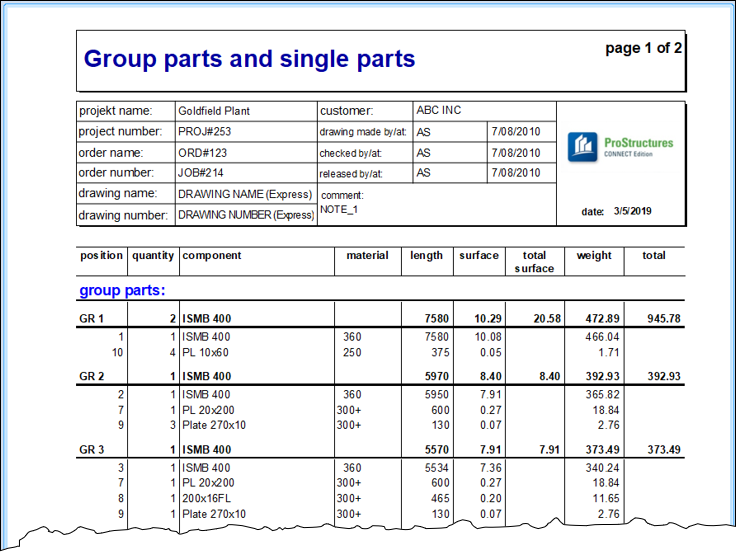This screenshot has height=552, width=736.
Task: Click the 'released by/at:' label
Action: (351, 174)
